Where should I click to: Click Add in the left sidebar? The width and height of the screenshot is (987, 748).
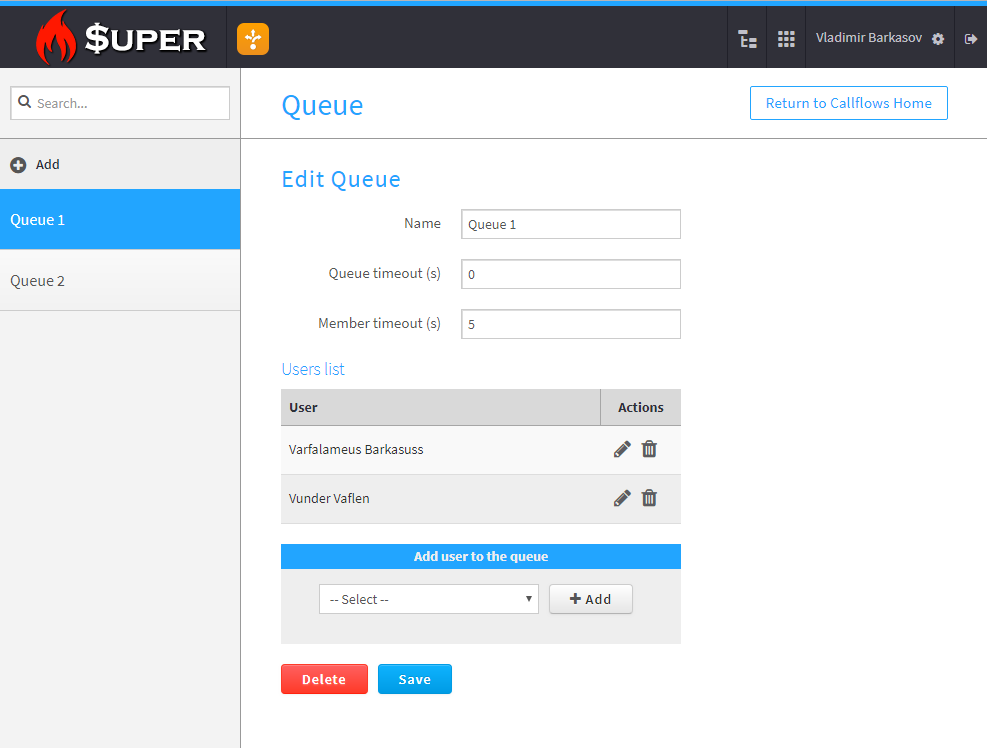point(36,165)
